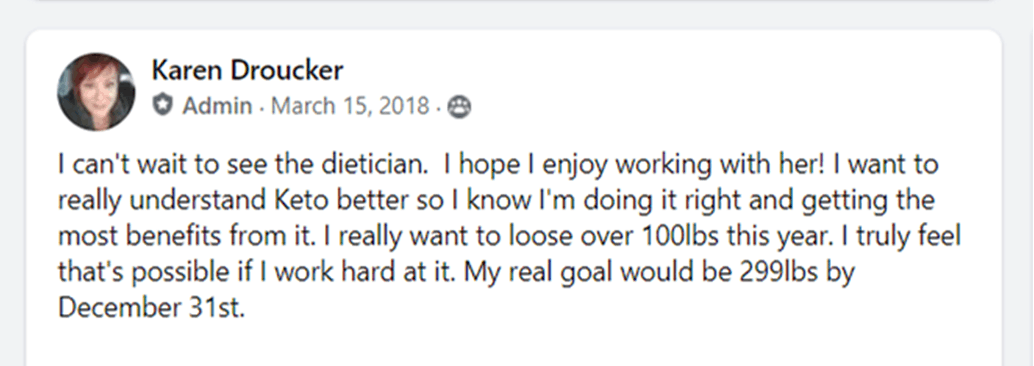Click "December 31st." at the post's end
Screen dimensions: 1034x366
152,307
